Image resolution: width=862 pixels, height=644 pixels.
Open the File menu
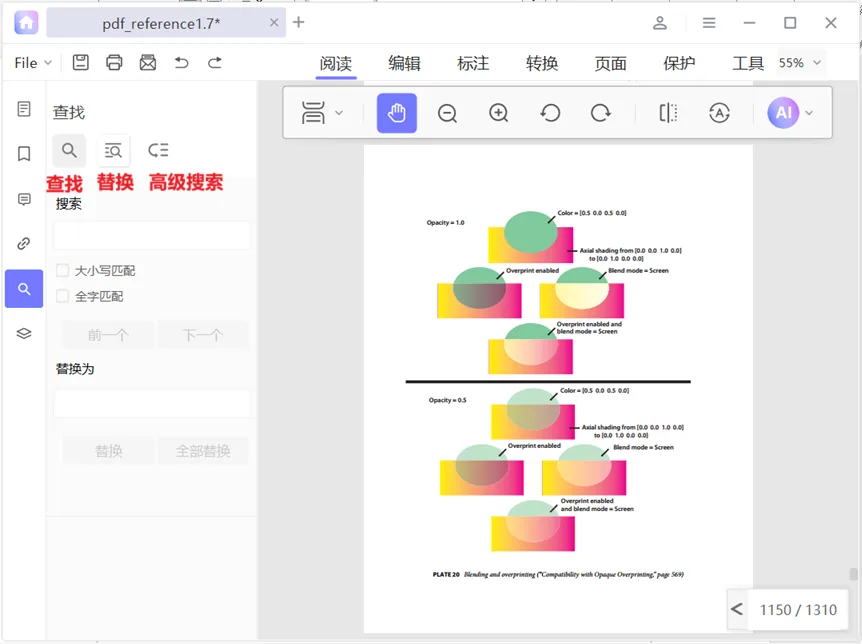point(32,63)
